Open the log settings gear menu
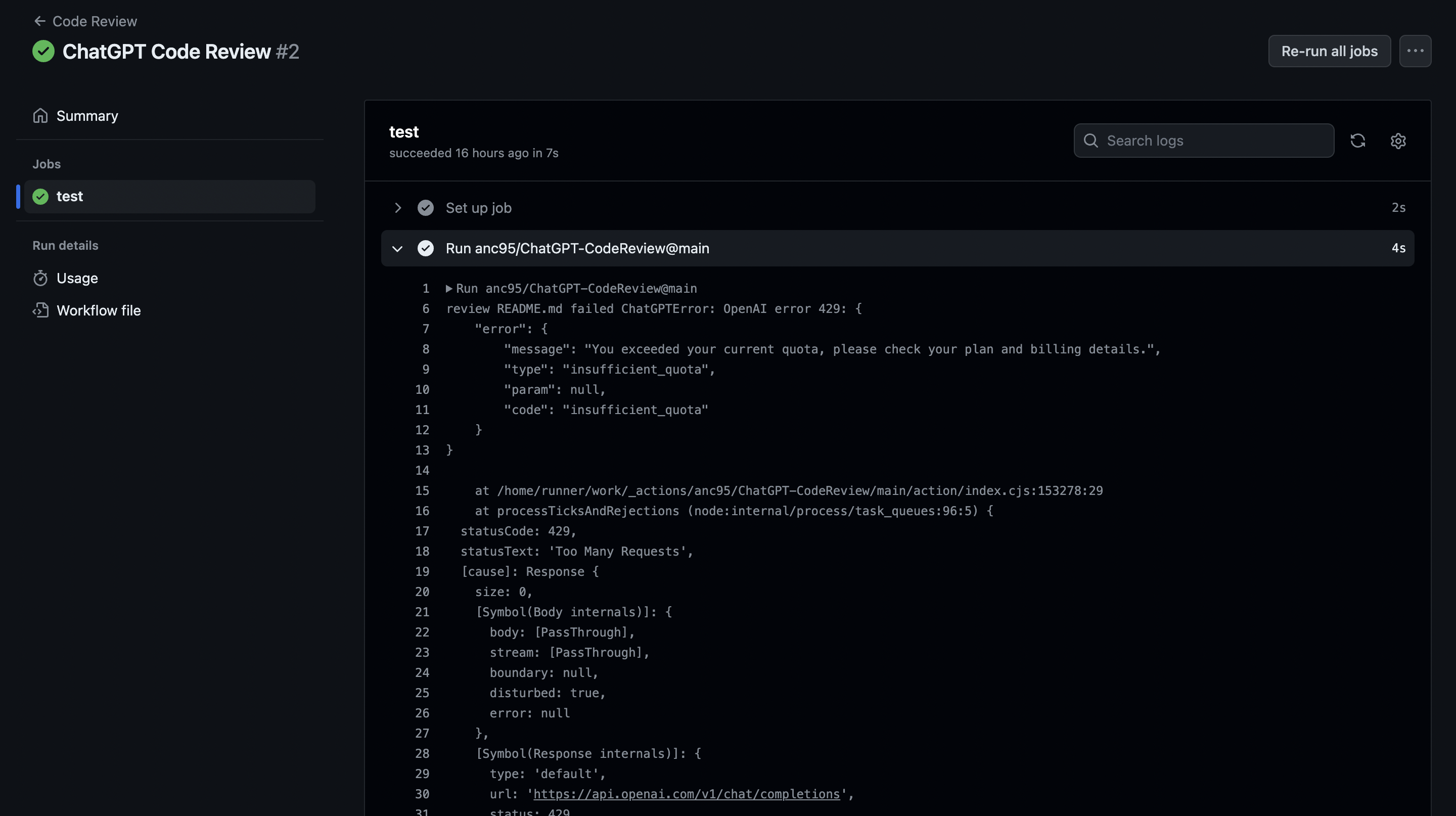 (x=1398, y=141)
